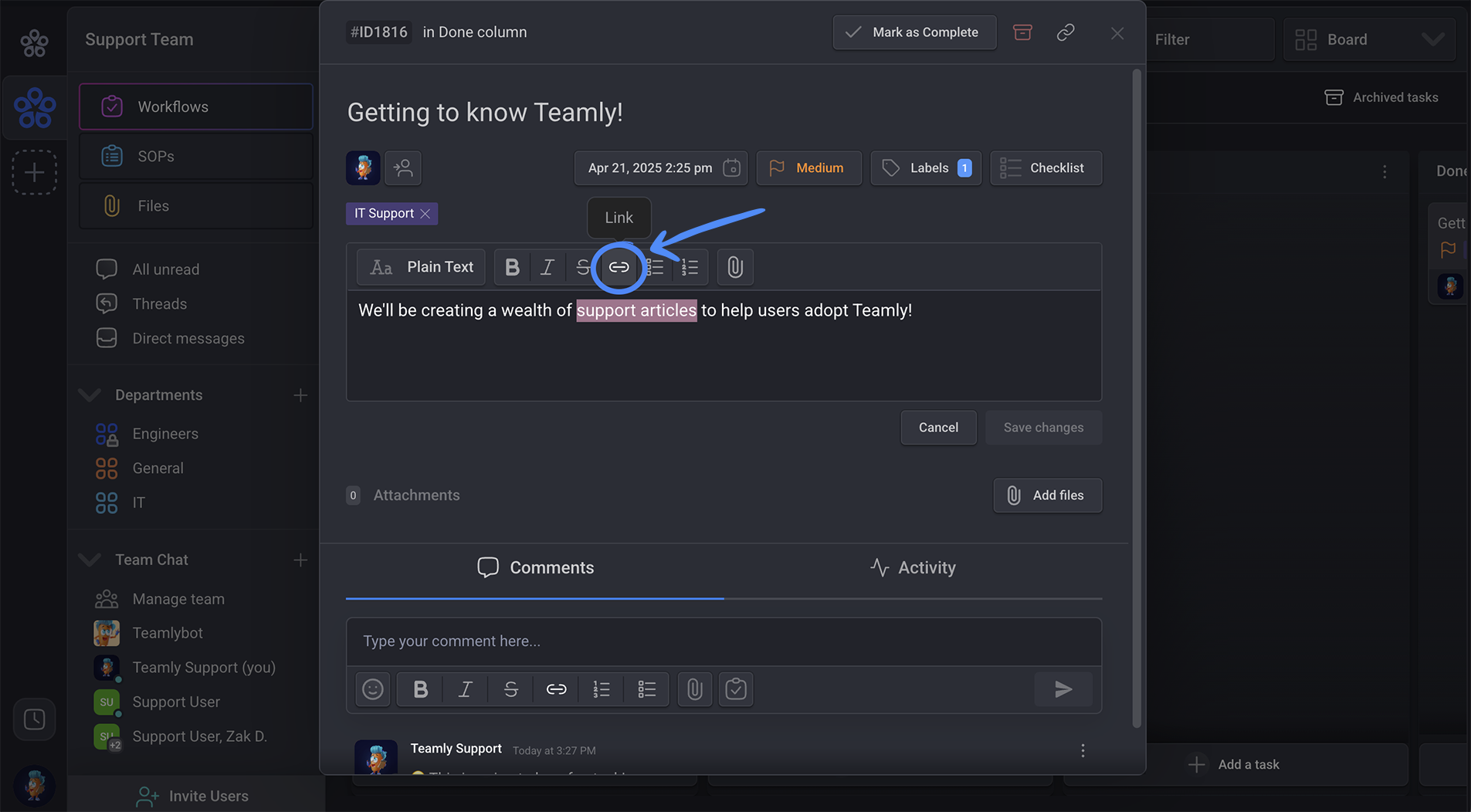Open column options three-dot menu on board

point(1385,171)
